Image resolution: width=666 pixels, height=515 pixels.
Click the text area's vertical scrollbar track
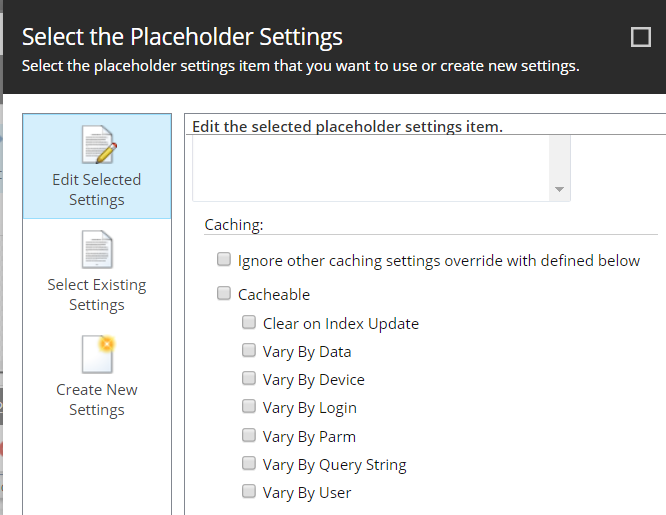(x=559, y=158)
